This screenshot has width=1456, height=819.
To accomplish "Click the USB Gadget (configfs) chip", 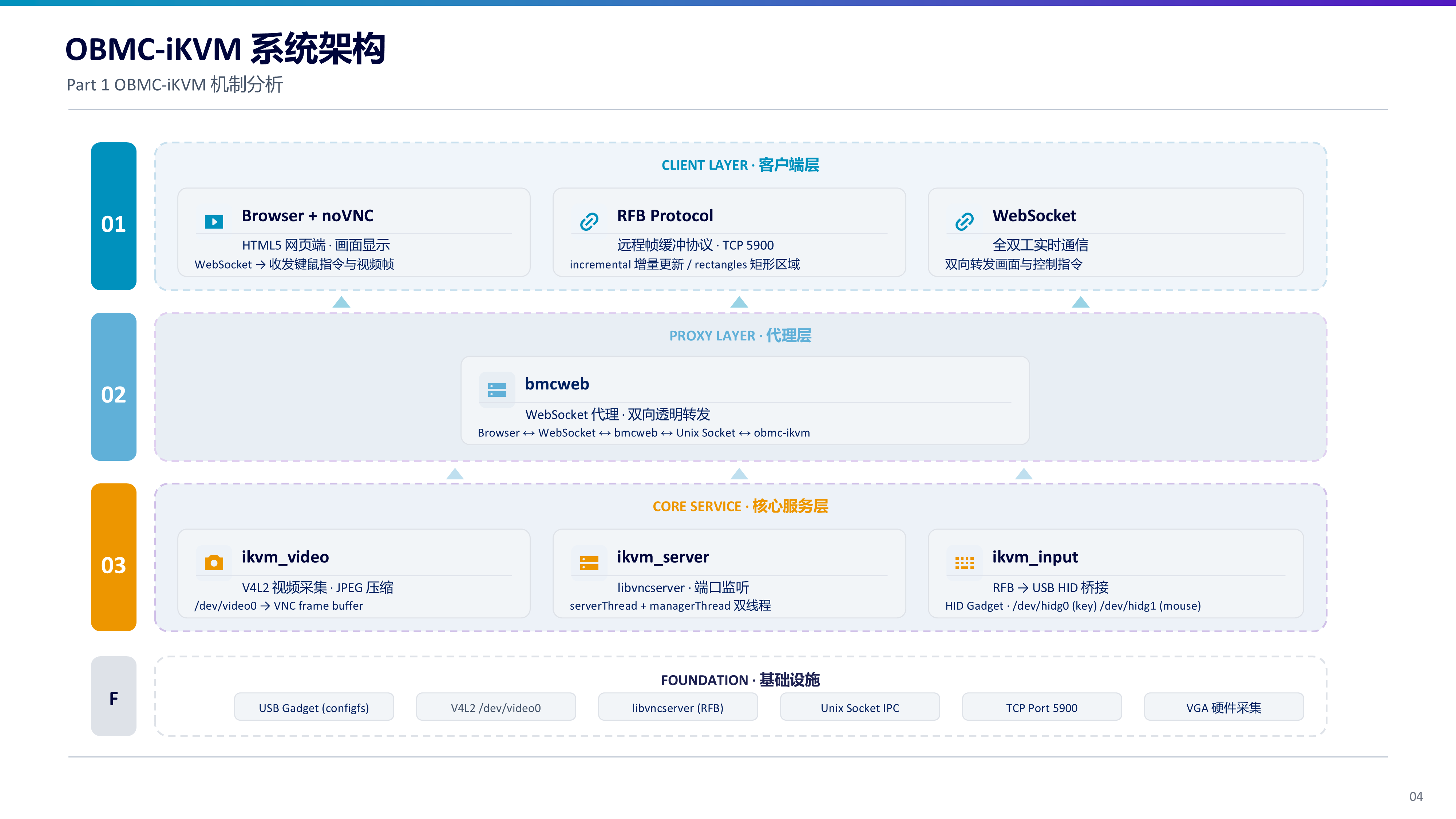I will (x=314, y=707).
